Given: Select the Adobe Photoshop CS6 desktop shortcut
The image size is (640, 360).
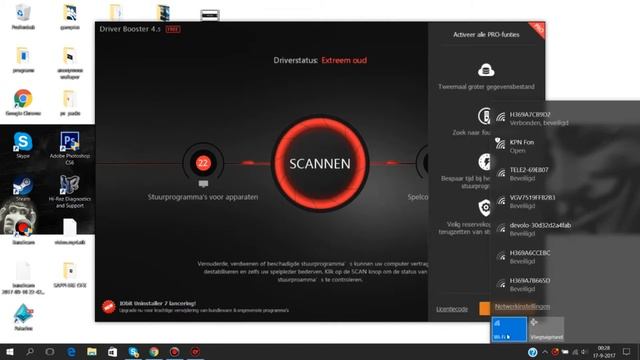Looking at the screenshot, I should [x=70, y=148].
